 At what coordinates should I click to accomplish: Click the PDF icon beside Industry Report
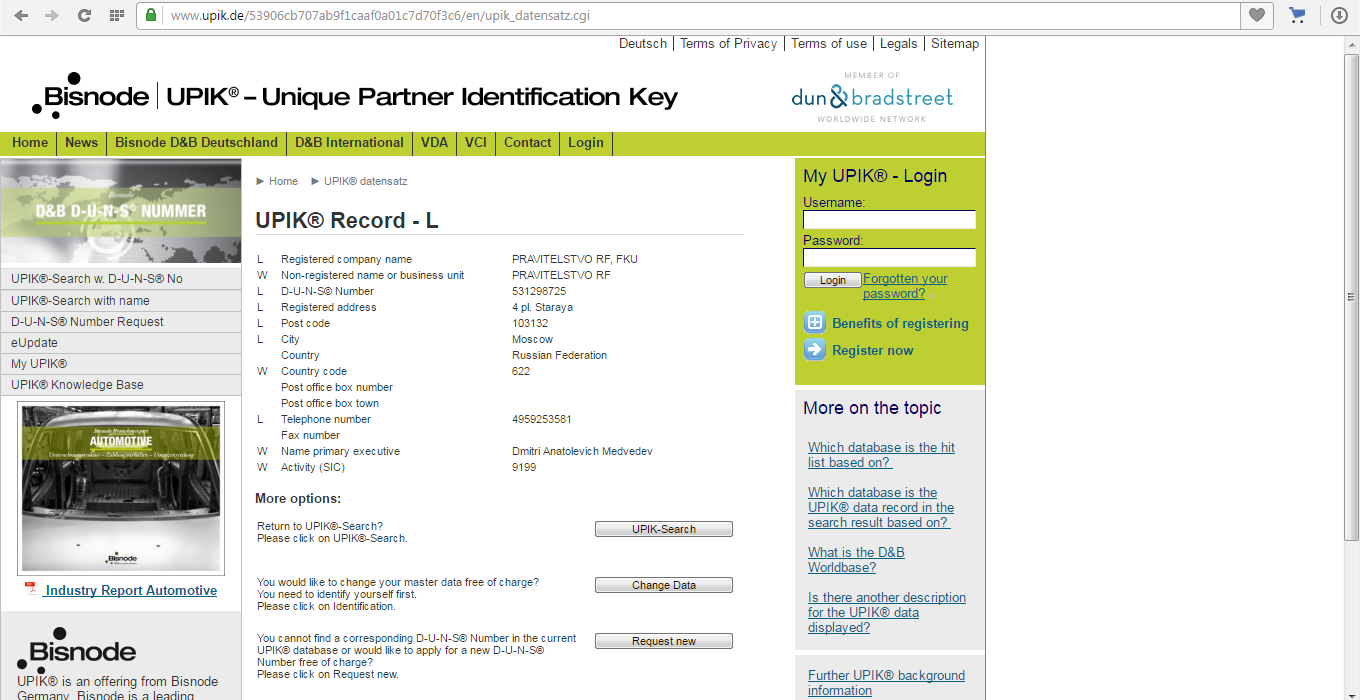(x=31, y=589)
